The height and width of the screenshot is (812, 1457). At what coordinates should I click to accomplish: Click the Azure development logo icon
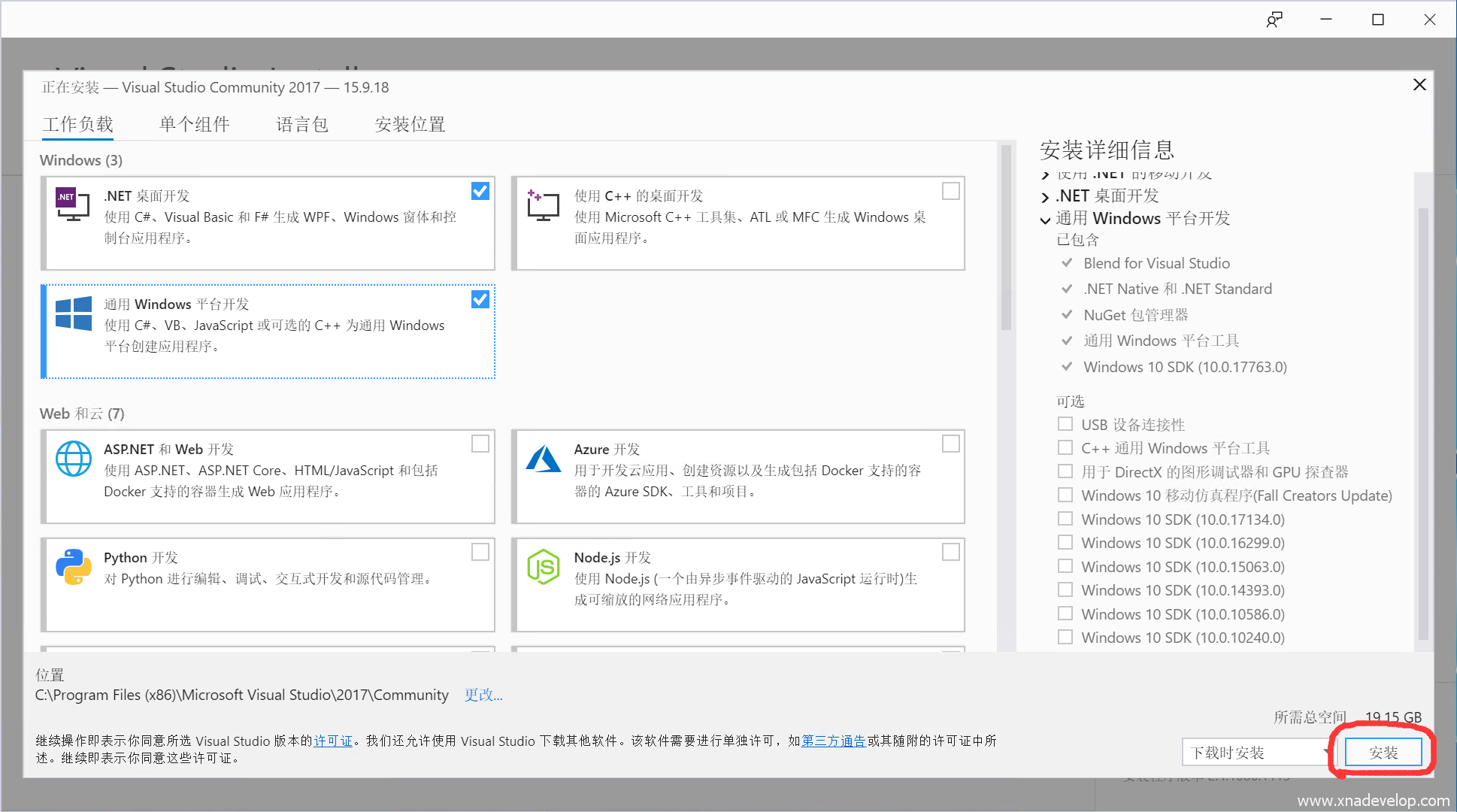pos(543,458)
